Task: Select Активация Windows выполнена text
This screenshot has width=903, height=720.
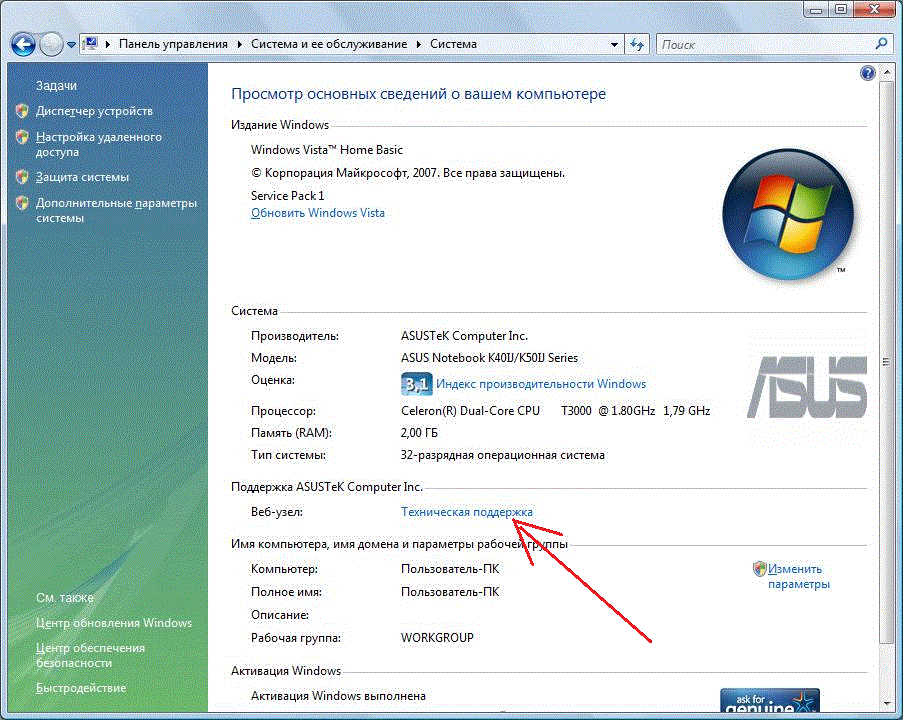Action: [x=338, y=696]
